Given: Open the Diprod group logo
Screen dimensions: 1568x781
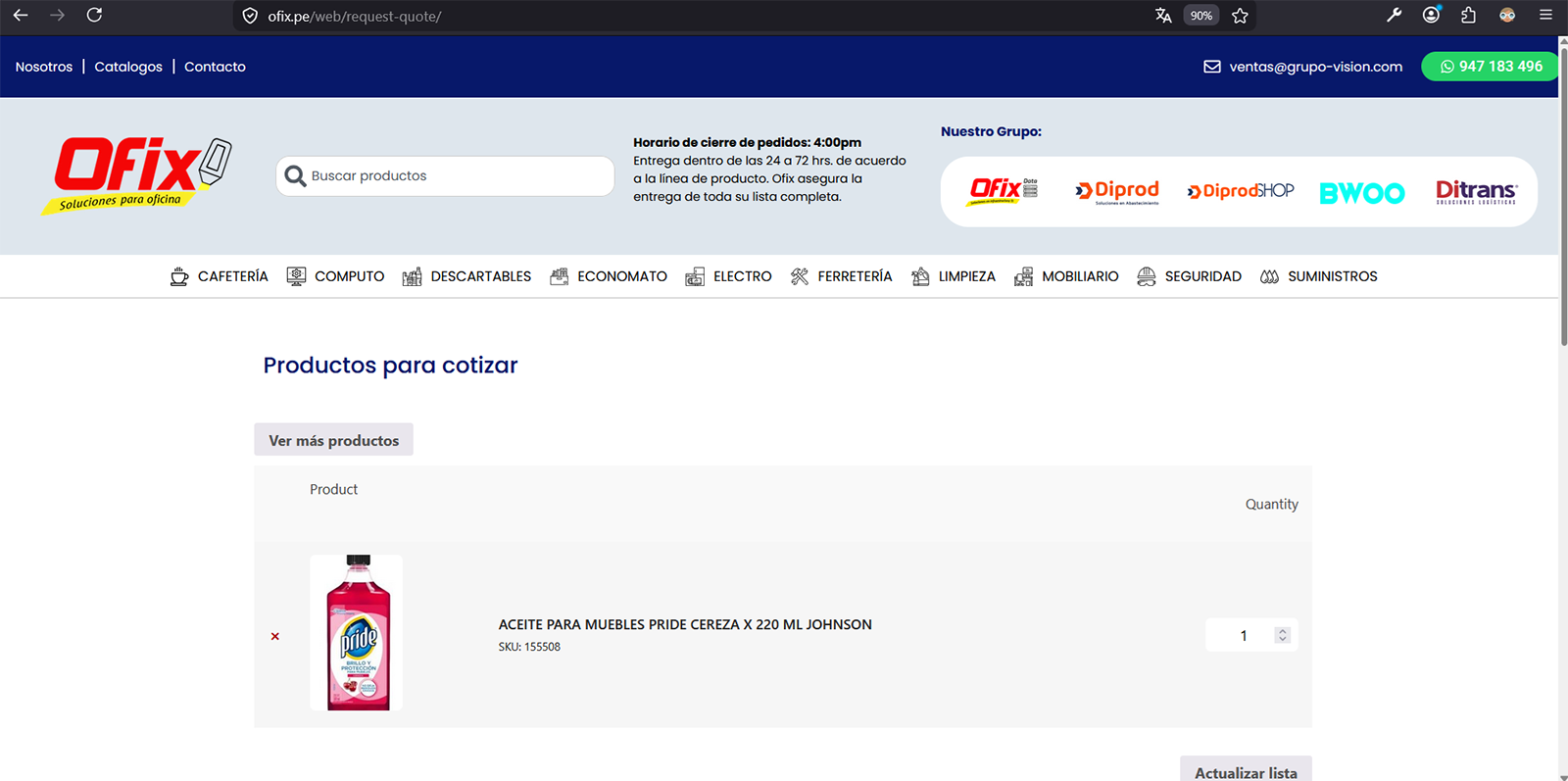Looking at the screenshot, I should [1117, 192].
